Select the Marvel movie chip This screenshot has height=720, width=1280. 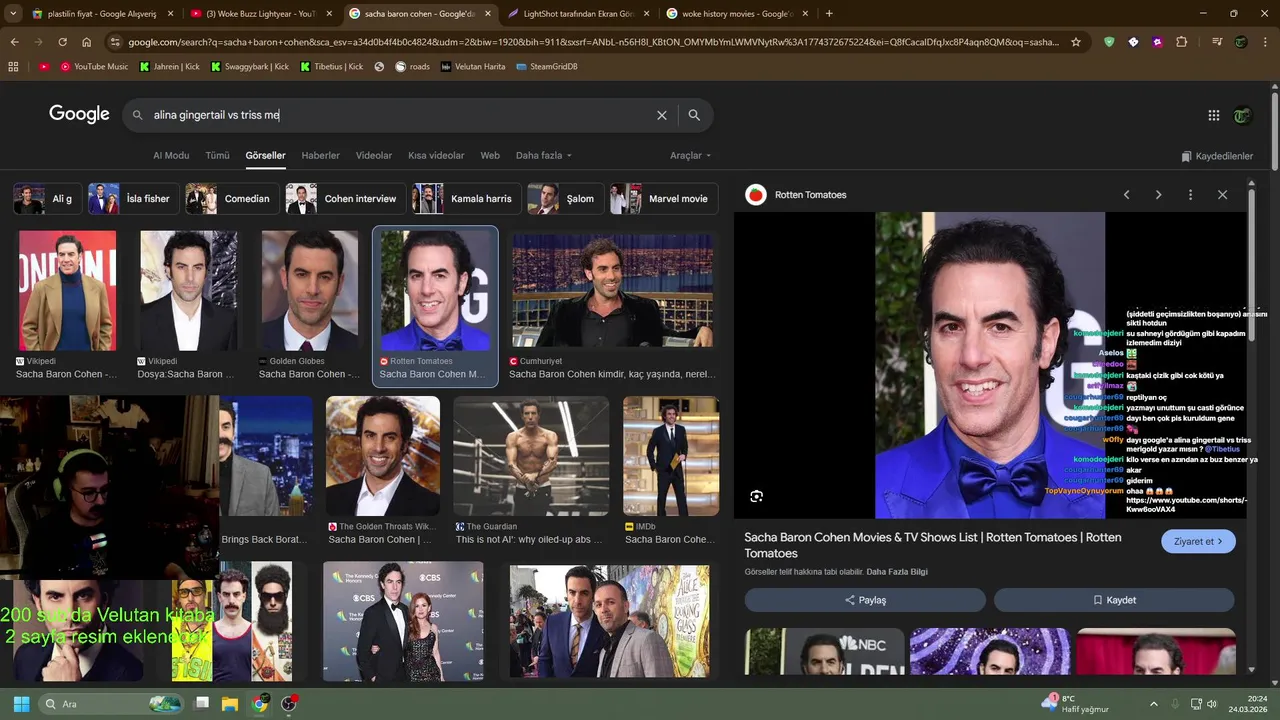[x=664, y=199]
